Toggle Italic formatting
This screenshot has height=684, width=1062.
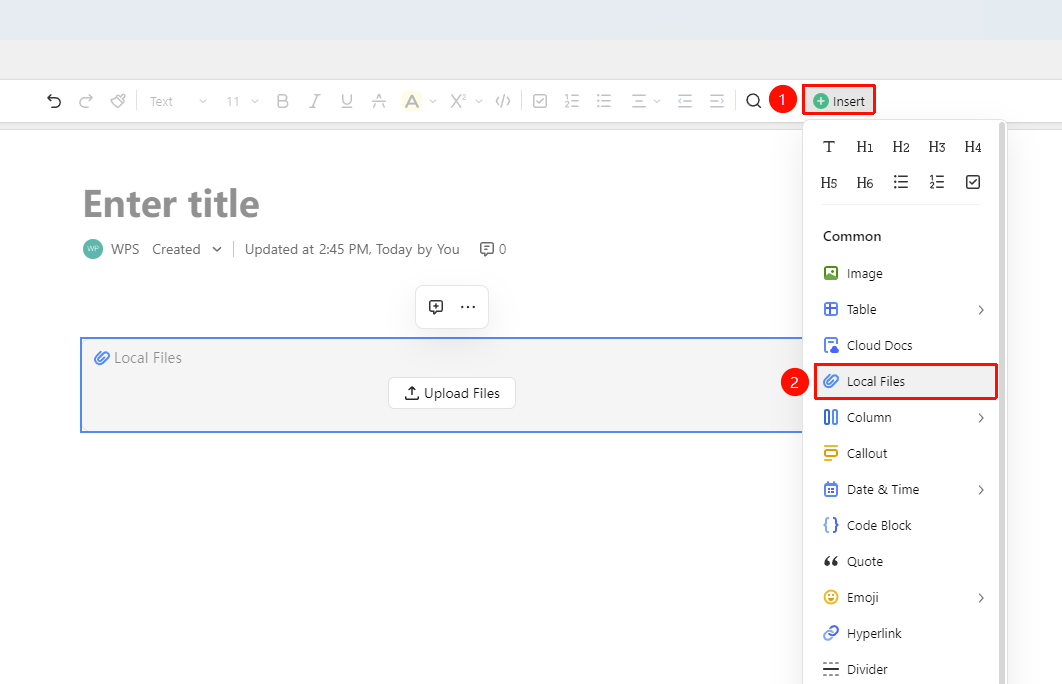314,102
